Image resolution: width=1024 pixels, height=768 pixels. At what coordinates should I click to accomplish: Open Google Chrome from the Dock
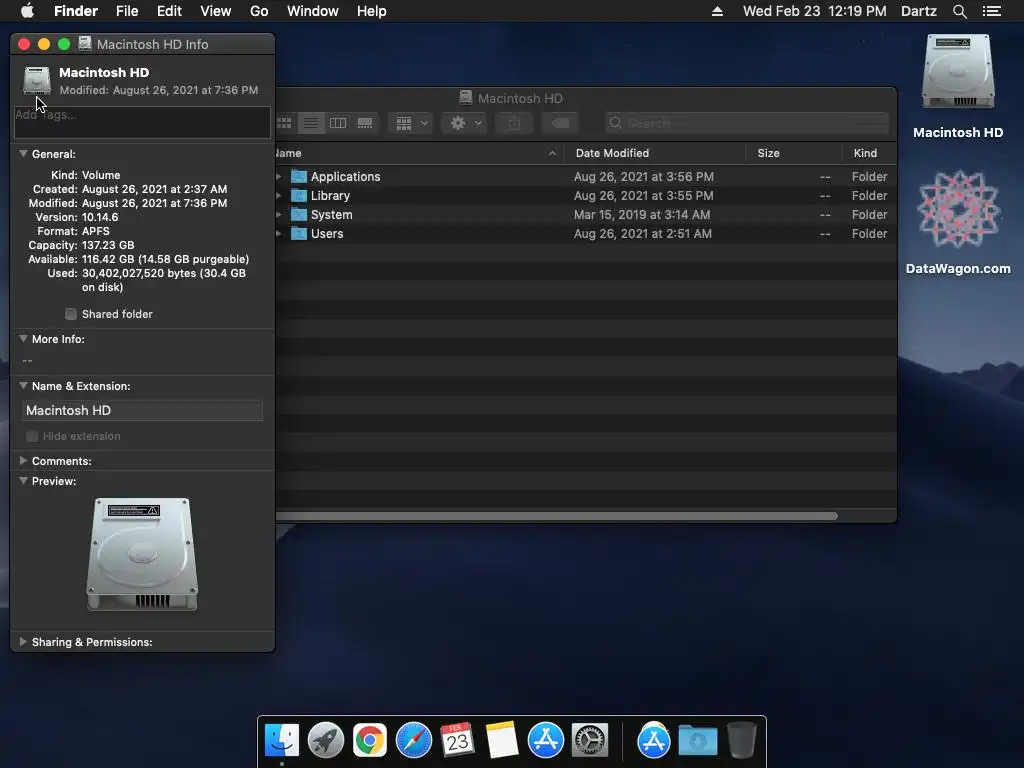[x=370, y=741]
